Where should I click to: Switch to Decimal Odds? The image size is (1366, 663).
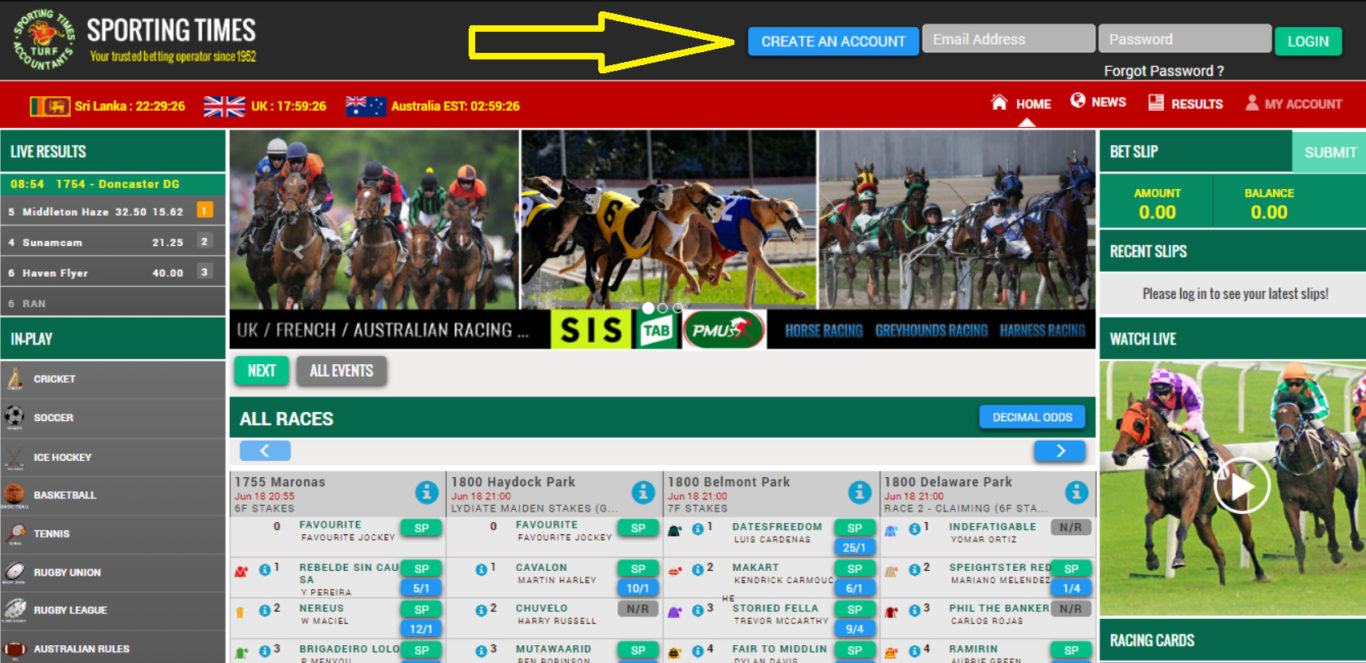click(x=1032, y=417)
